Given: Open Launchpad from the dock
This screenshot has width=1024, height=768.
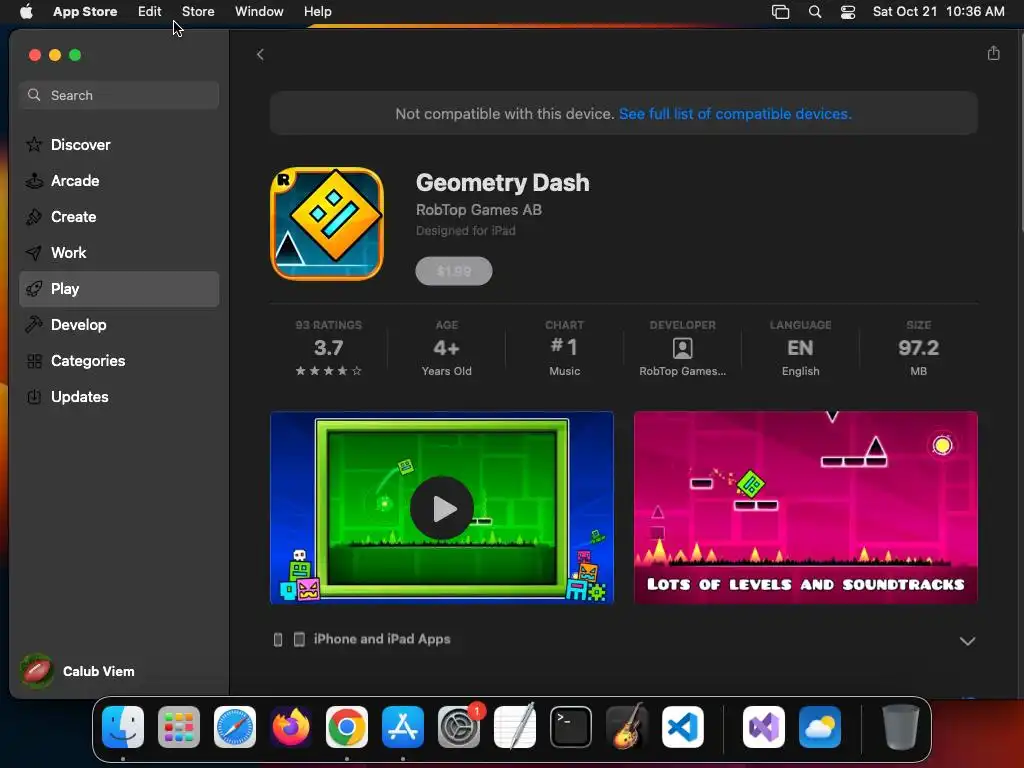Looking at the screenshot, I should tap(179, 727).
